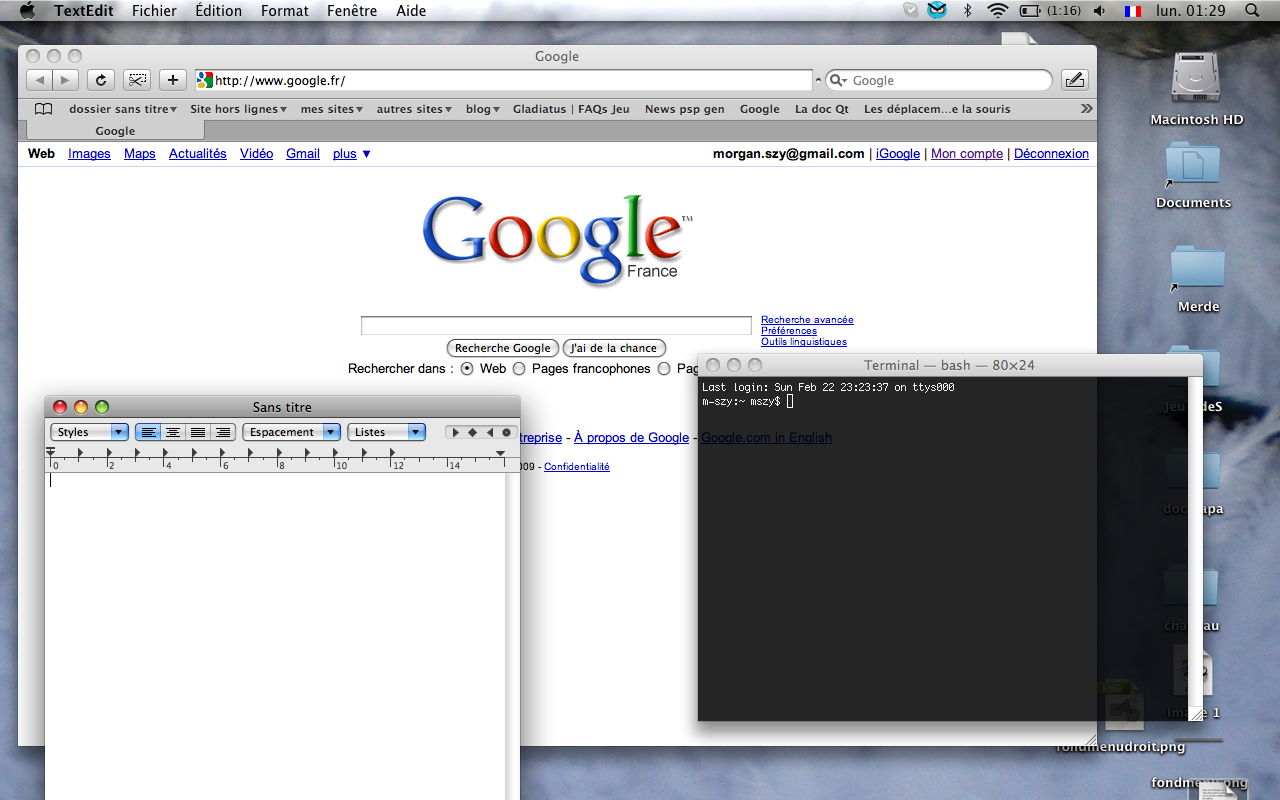The image size is (1280, 800).
Task: Open the Fenêtre menu
Action: tap(352, 11)
